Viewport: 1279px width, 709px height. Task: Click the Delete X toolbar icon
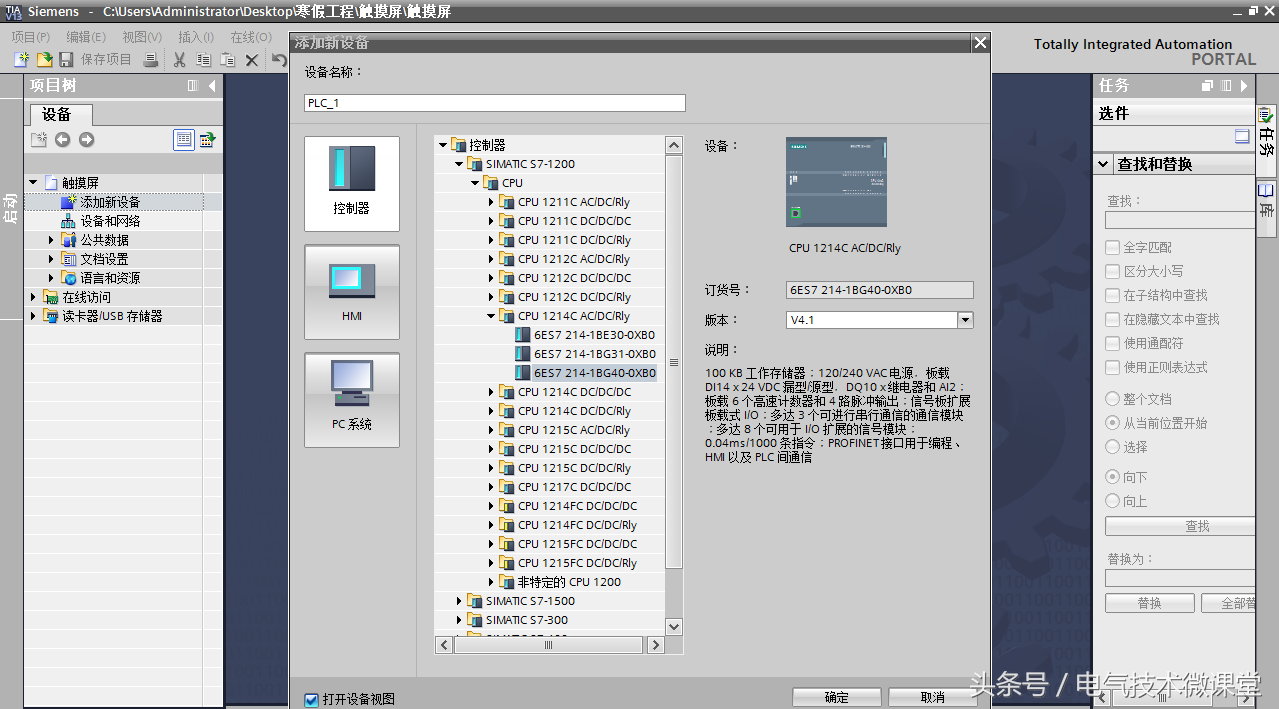click(x=252, y=60)
